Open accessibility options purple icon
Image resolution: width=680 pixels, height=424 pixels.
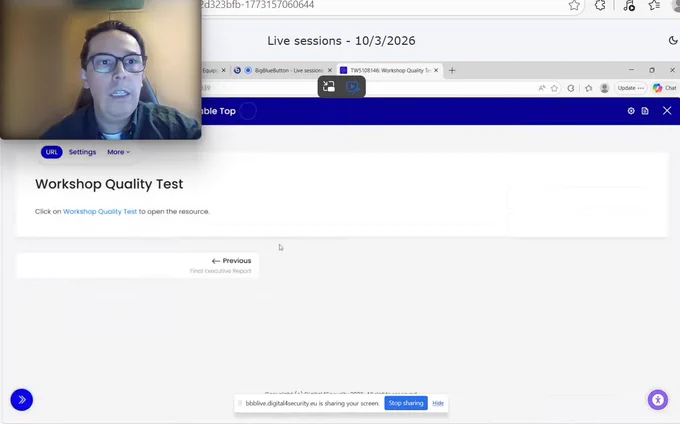658,400
